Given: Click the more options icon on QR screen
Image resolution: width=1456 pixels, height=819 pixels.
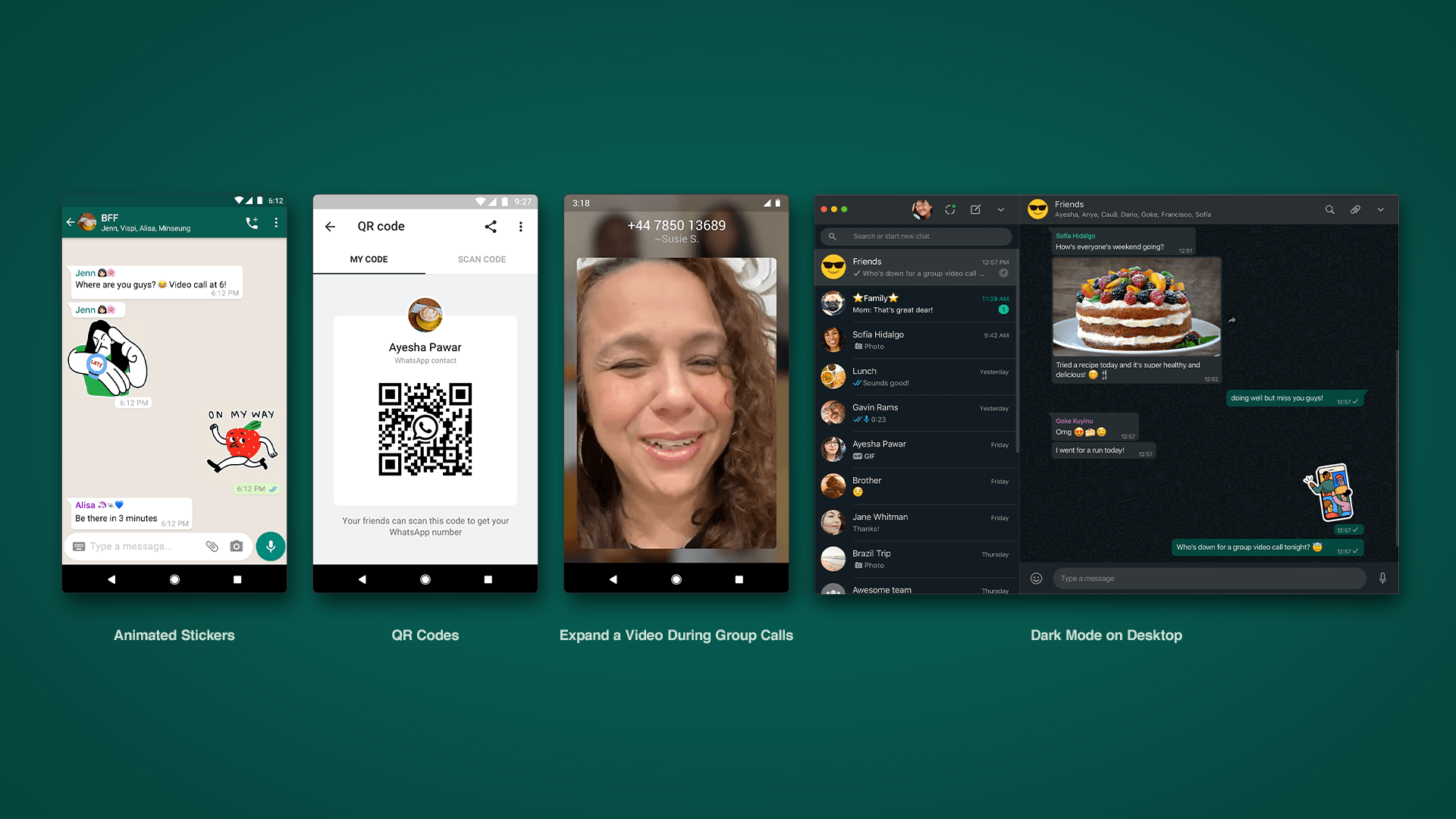Looking at the screenshot, I should [x=520, y=226].
